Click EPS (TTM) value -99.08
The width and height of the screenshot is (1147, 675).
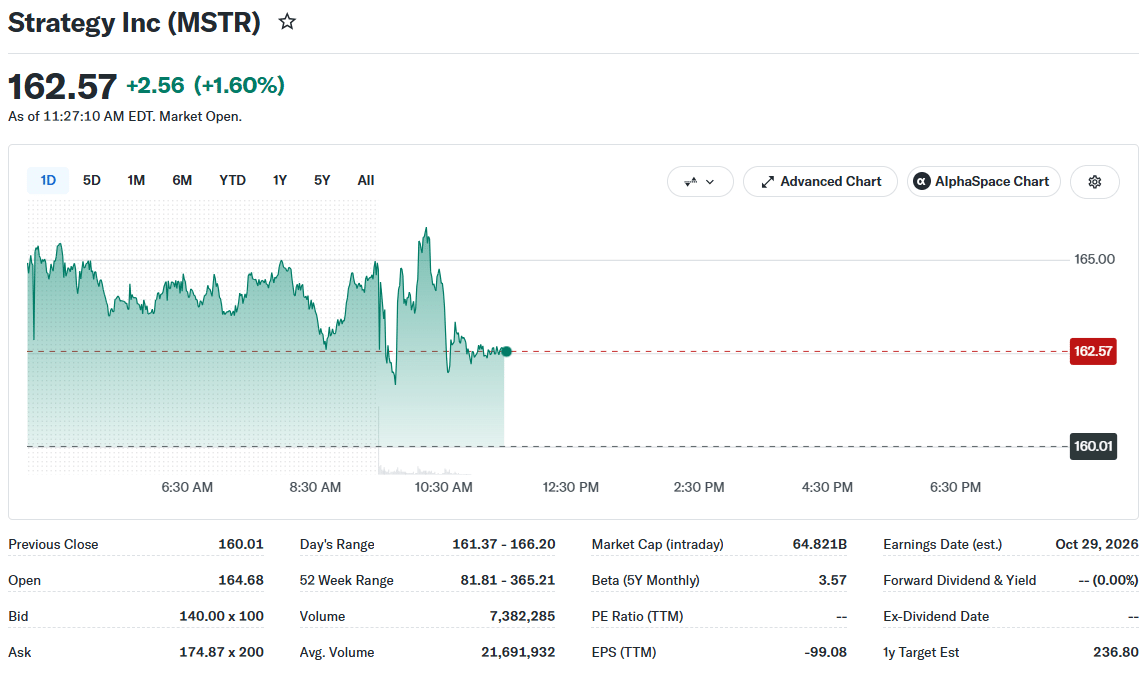click(825, 652)
